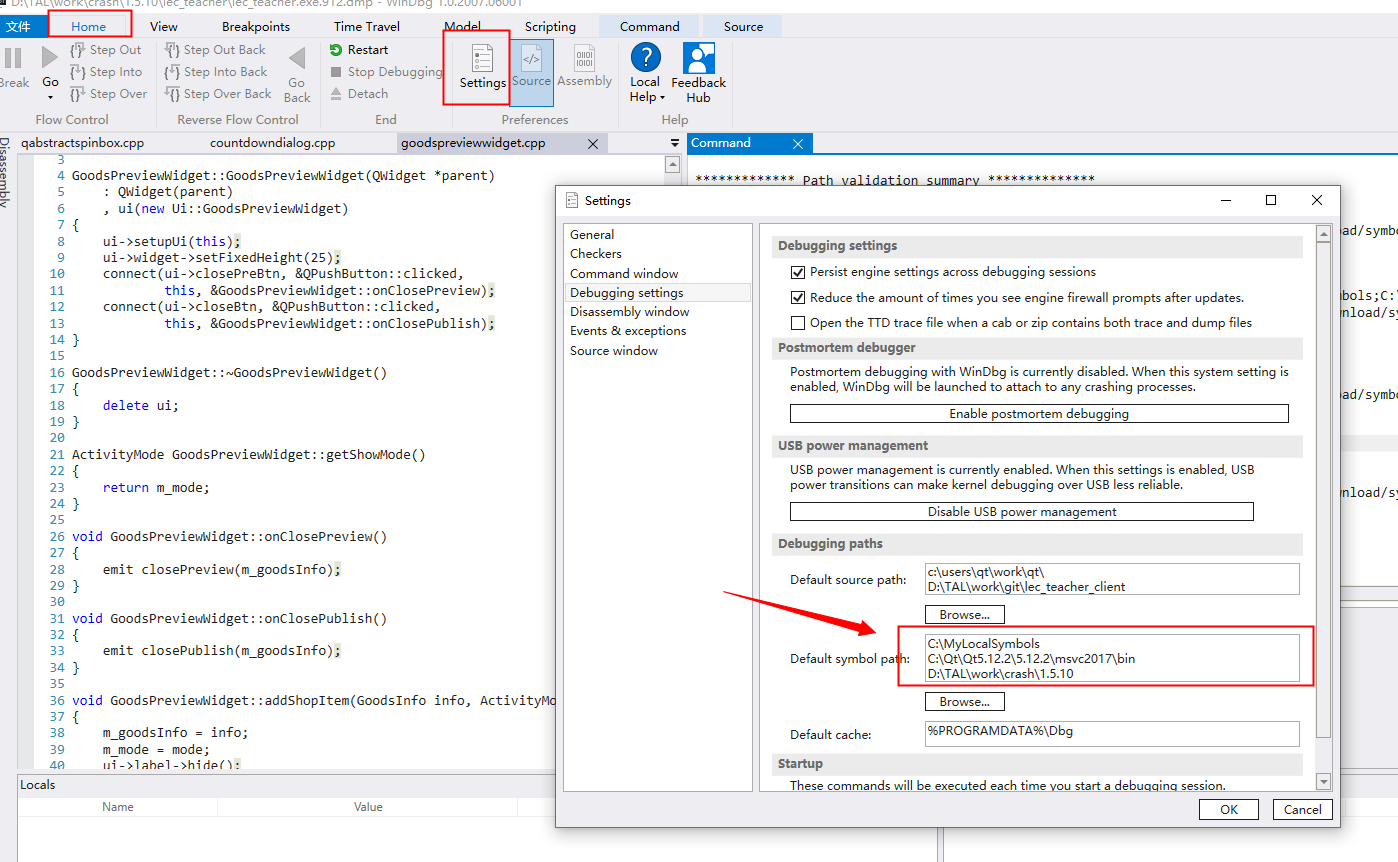Viewport: 1398px width, 862px height.
Task: Click Enable postmortem debugging button
Action: pos(1039,413)
